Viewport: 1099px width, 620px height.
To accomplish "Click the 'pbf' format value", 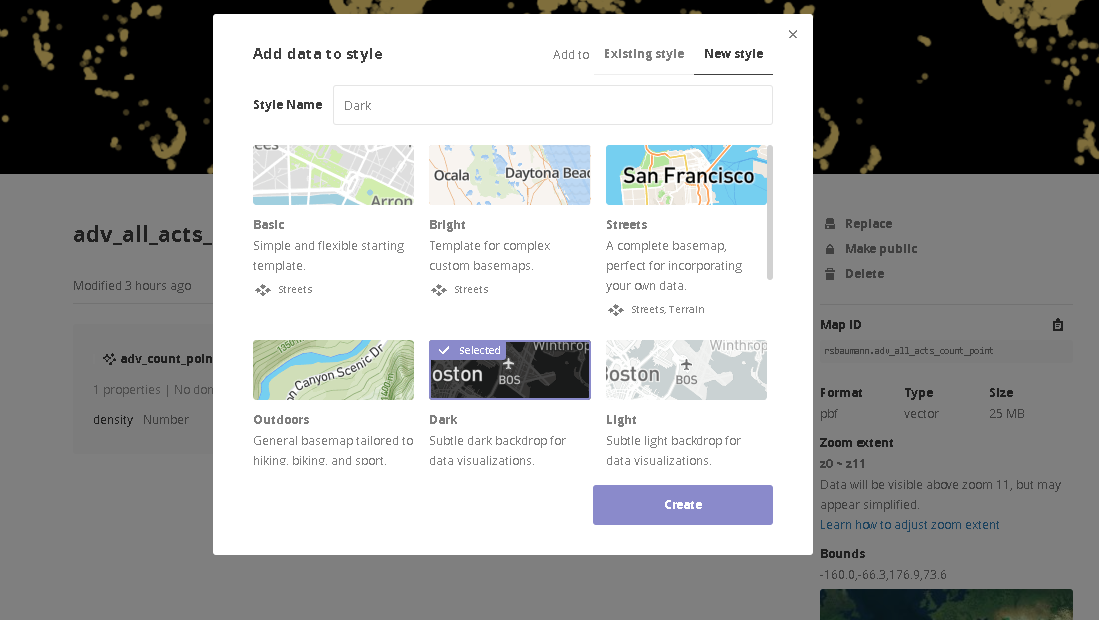I will tap(828, 414).
